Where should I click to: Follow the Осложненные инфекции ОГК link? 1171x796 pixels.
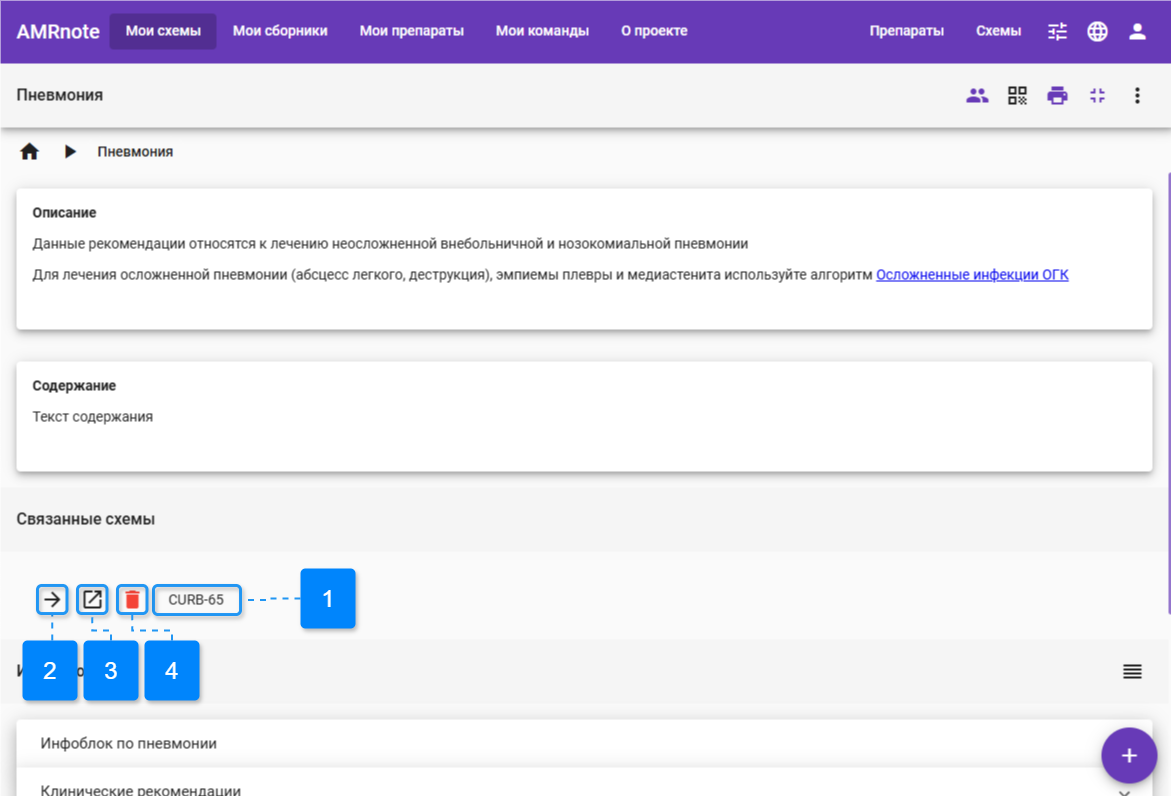pyautogui.click(x=972, y=275)
